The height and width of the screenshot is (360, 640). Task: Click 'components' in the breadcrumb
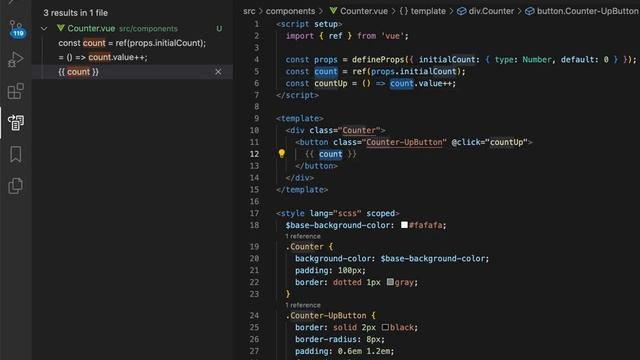tap(290, 11)
